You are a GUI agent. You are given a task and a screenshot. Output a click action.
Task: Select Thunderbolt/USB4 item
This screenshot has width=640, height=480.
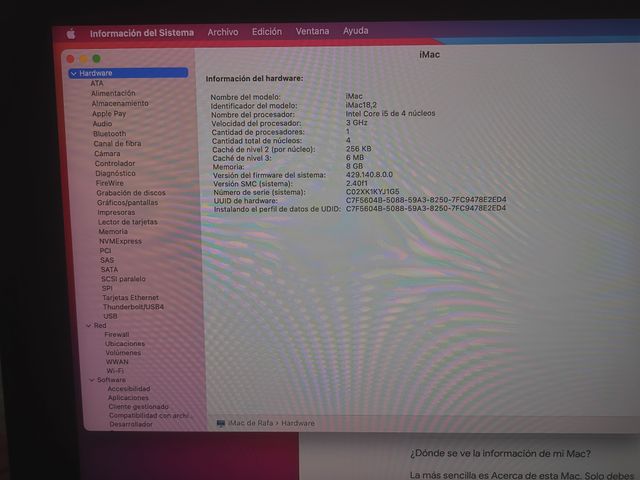133,307
